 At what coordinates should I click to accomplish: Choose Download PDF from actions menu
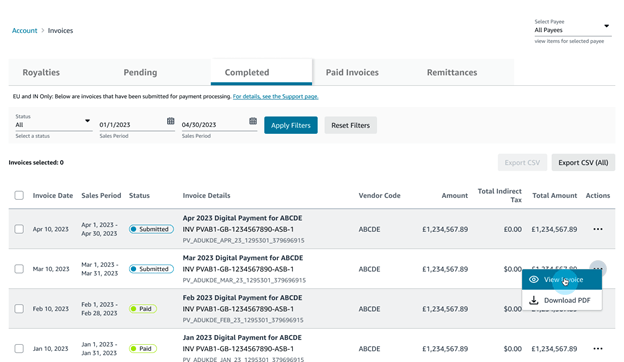coord(562,300)
